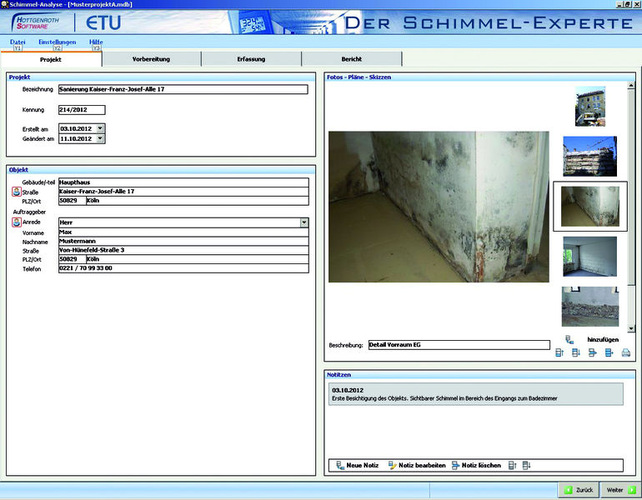The image size is (642, 500).
Task: Click the printer icon under the photo thumbnails
Action: point(626,353)
